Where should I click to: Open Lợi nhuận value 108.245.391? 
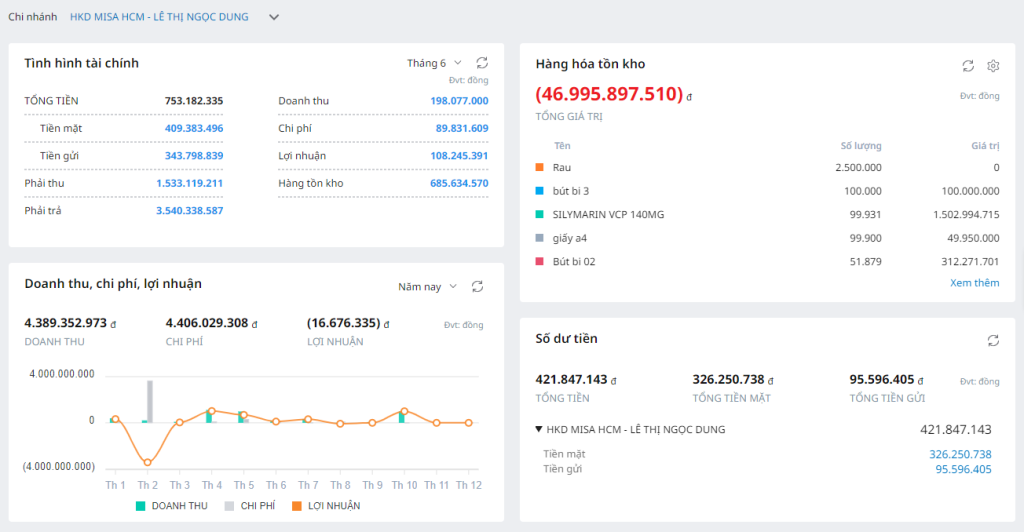(459, 156)
